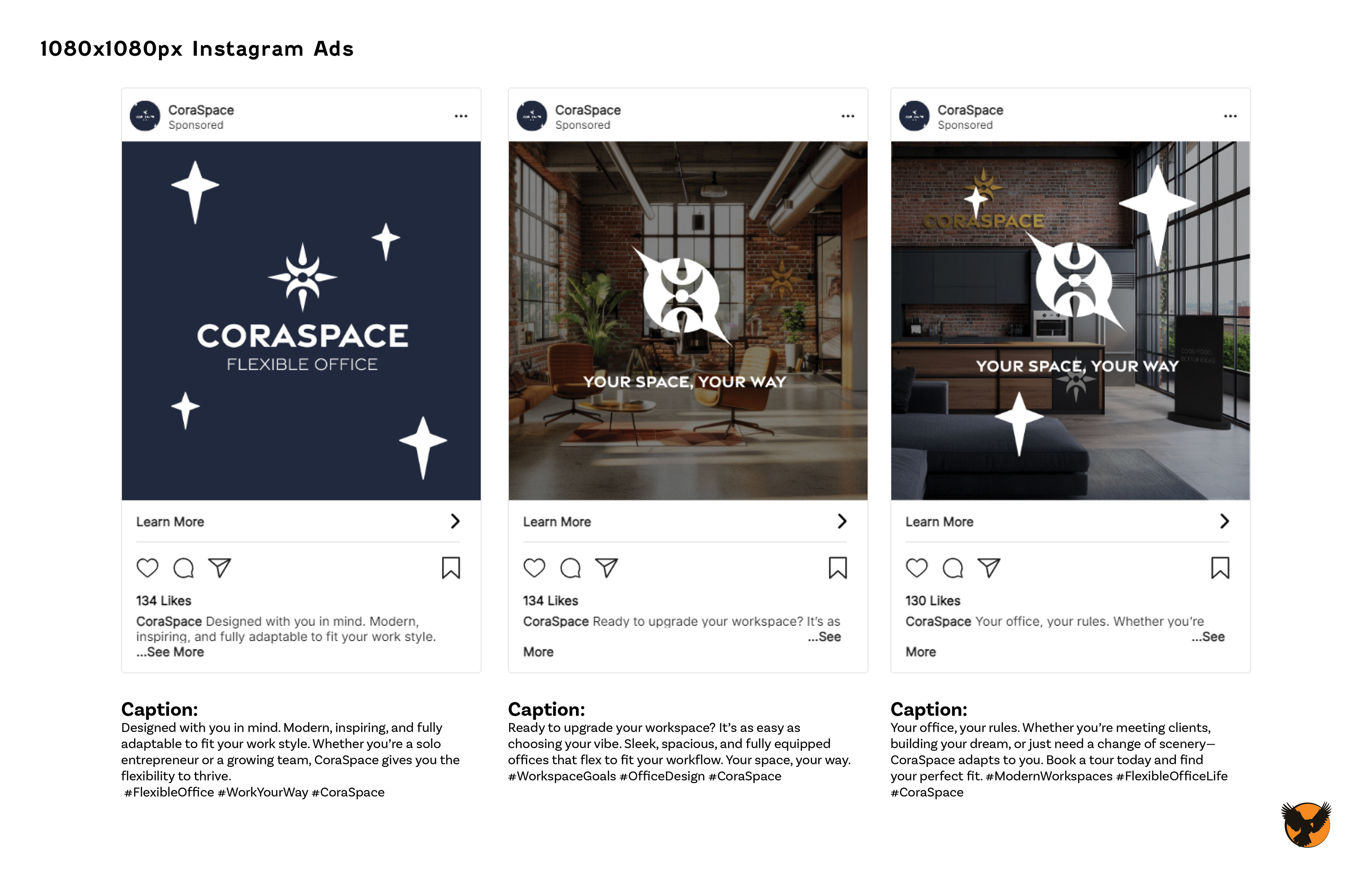Open three-dot menu on the first ad
This screenshot has width=1372, height=888.
tap(461, 116)
